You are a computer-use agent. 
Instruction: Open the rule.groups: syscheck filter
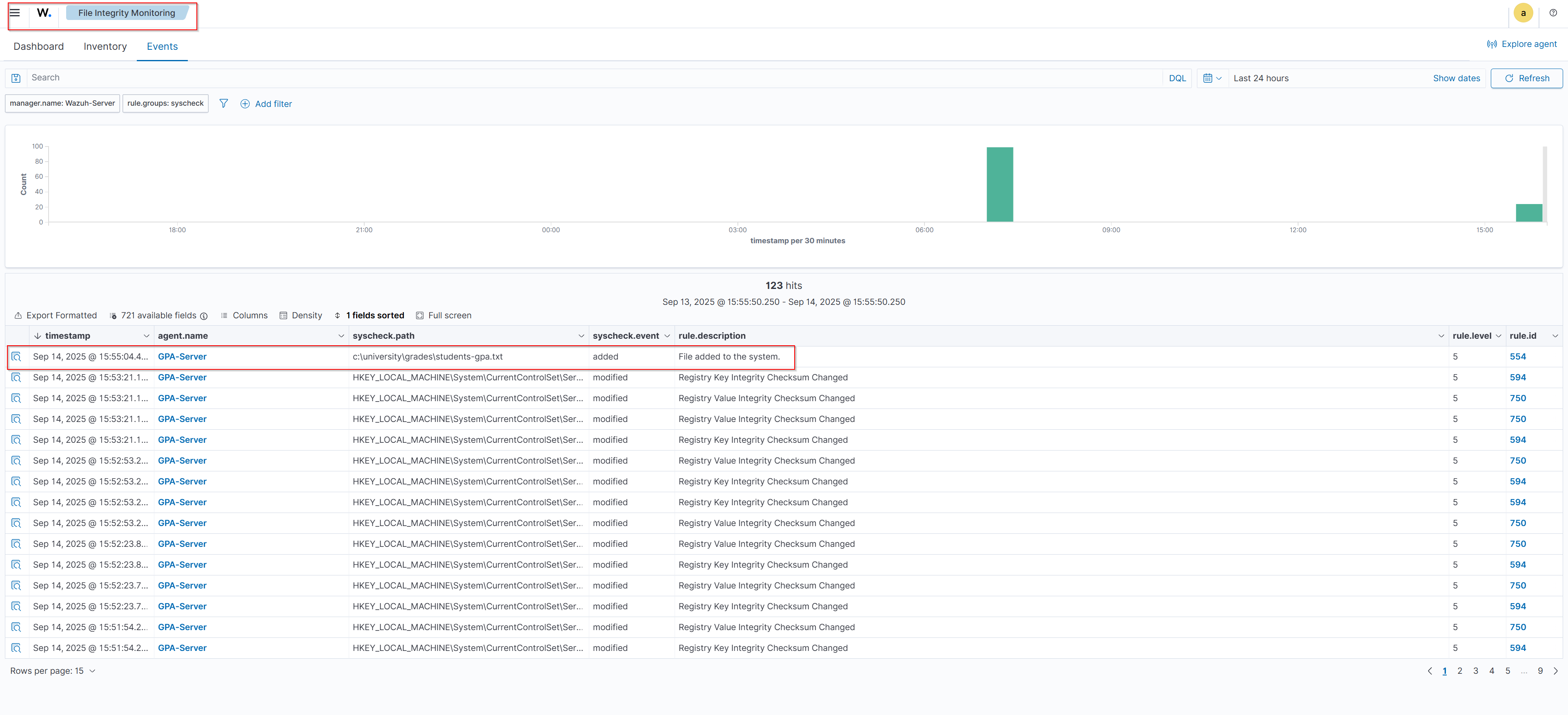tap(165, 103)
